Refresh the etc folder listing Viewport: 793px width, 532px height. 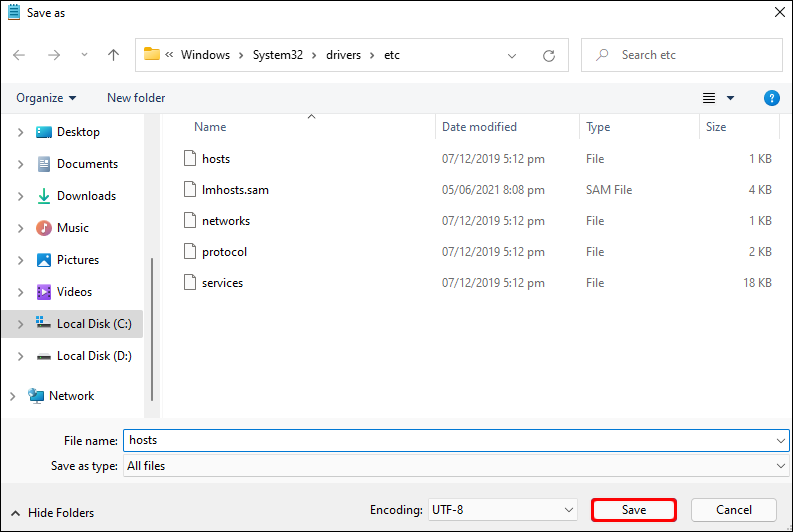pyautogui.click(x=548, y=55)
